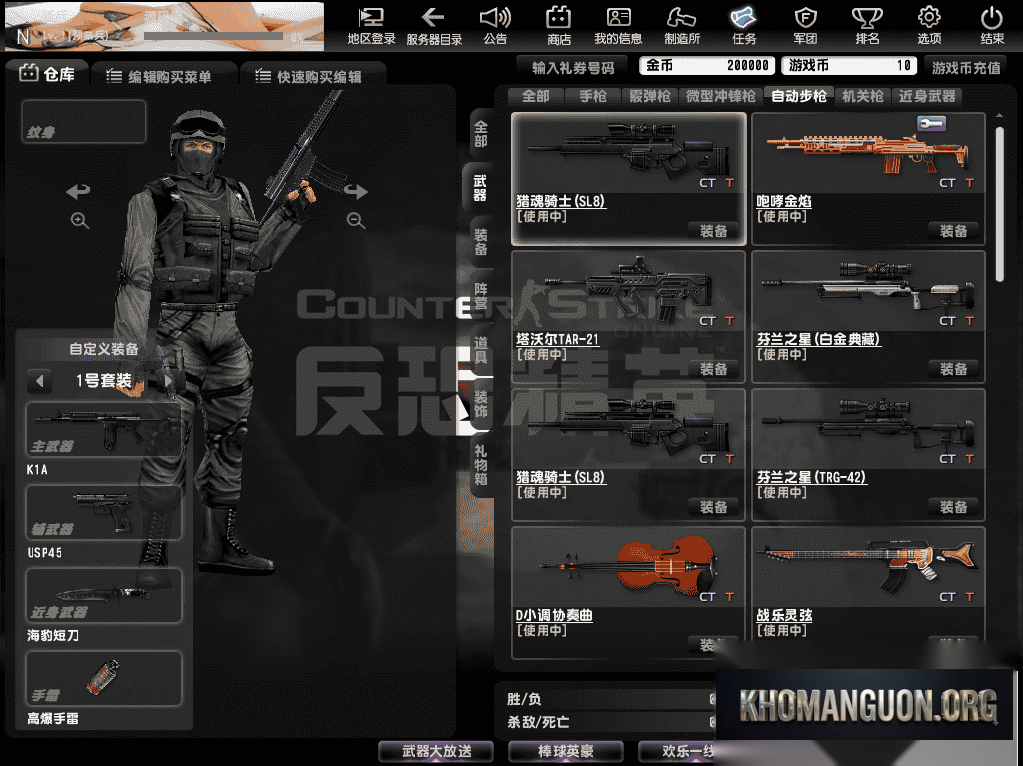Screen dimensions: 1023x766
Task: Open the 制造所 crafting hammer icon
Action: pos(682,26)
